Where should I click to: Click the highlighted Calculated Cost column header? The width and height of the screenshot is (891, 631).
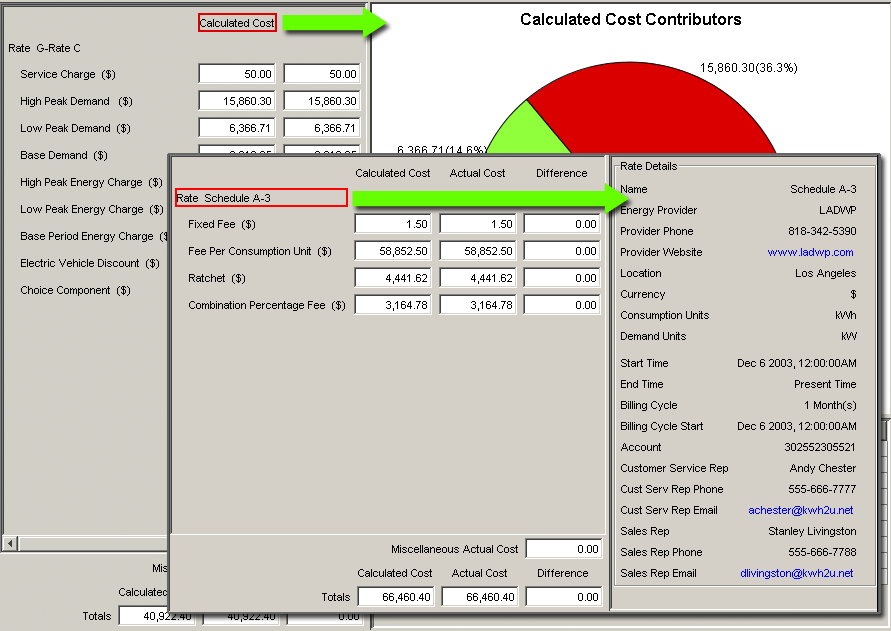[x=237, y=23]
